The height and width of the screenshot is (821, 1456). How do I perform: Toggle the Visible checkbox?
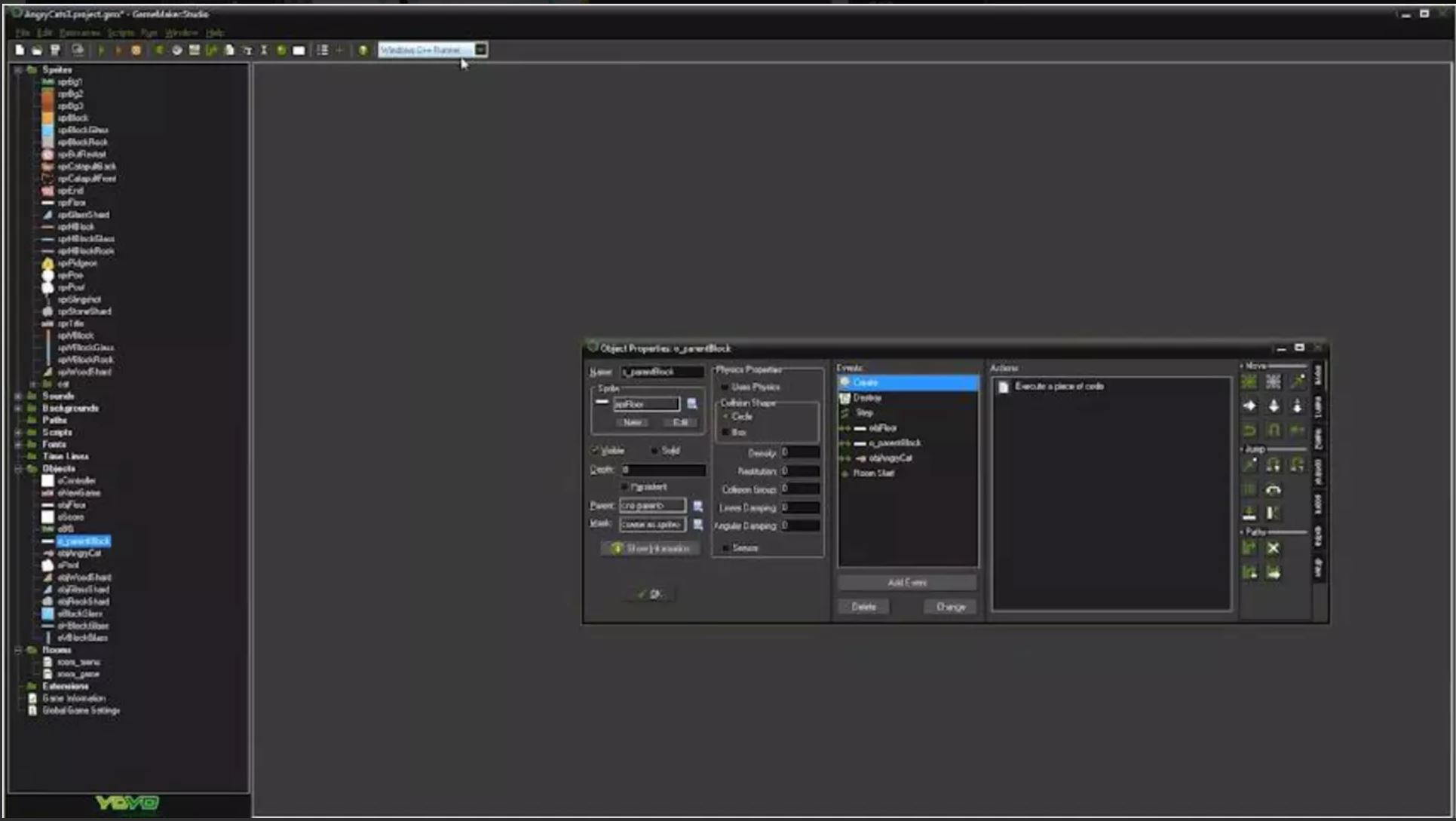point(595,450)
